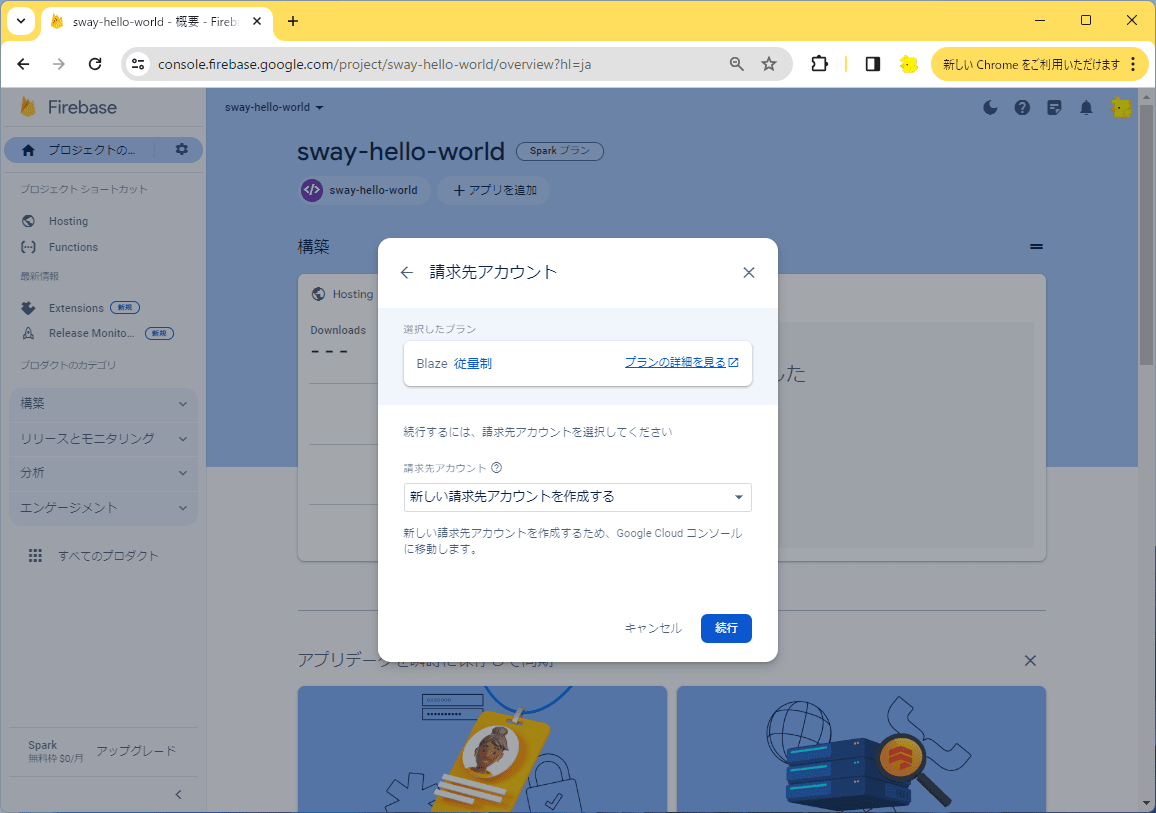
Task: Click the authentication illustration card
Action: click(x=482, y=749)
